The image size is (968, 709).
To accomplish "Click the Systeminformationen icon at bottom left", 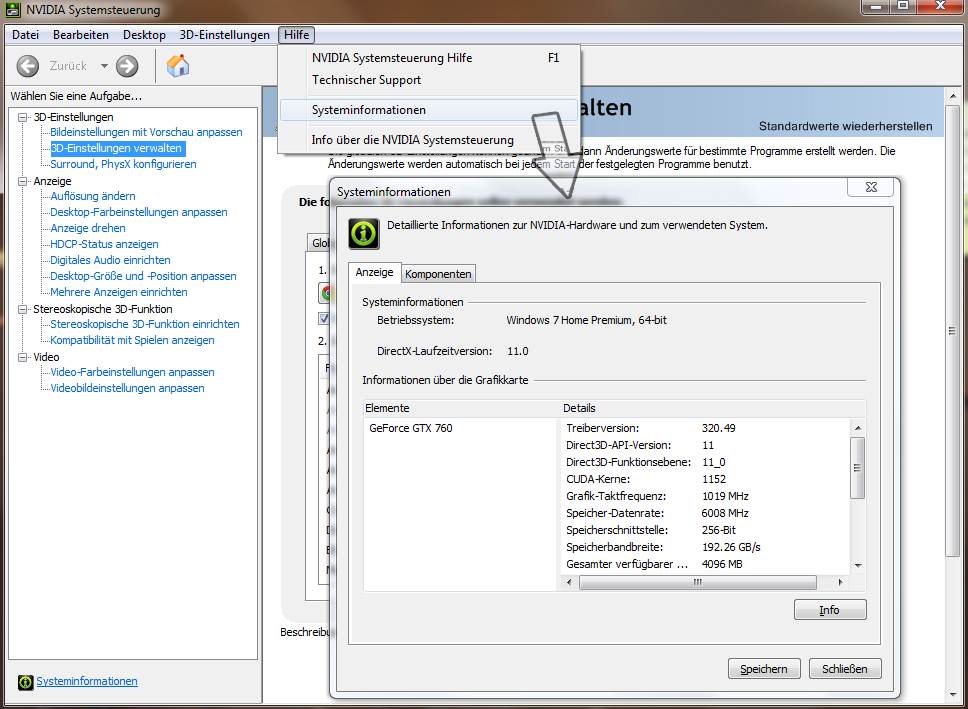I will point(25,682).
